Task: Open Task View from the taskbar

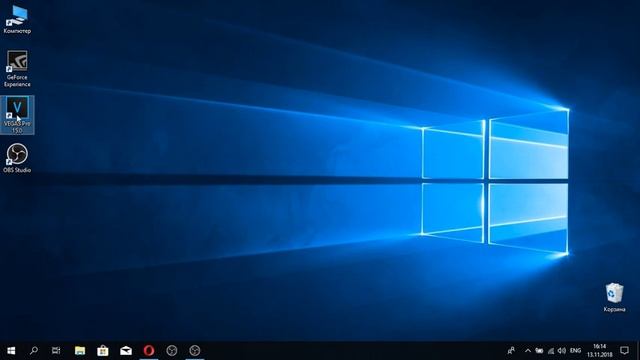Action: coord(56,351)
